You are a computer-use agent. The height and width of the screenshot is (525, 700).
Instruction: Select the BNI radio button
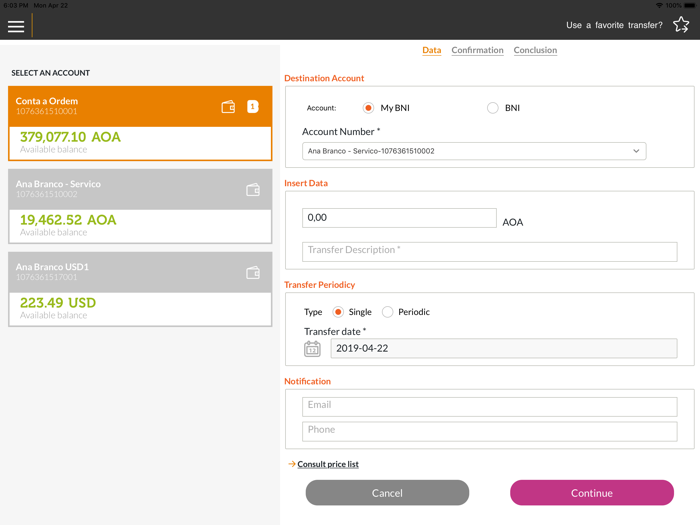pos(492,108)
